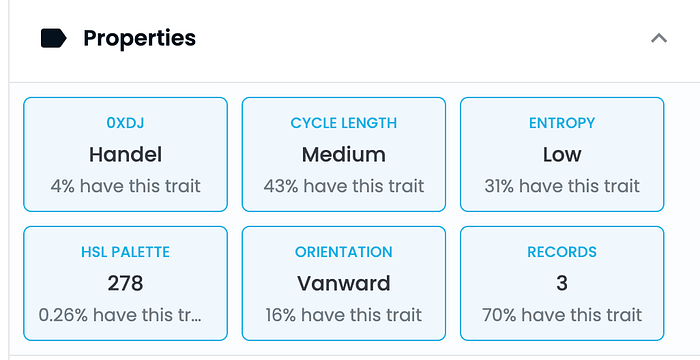Click the 0XDJ label text
The image size is (700, 360).
(x=125, y=123)
